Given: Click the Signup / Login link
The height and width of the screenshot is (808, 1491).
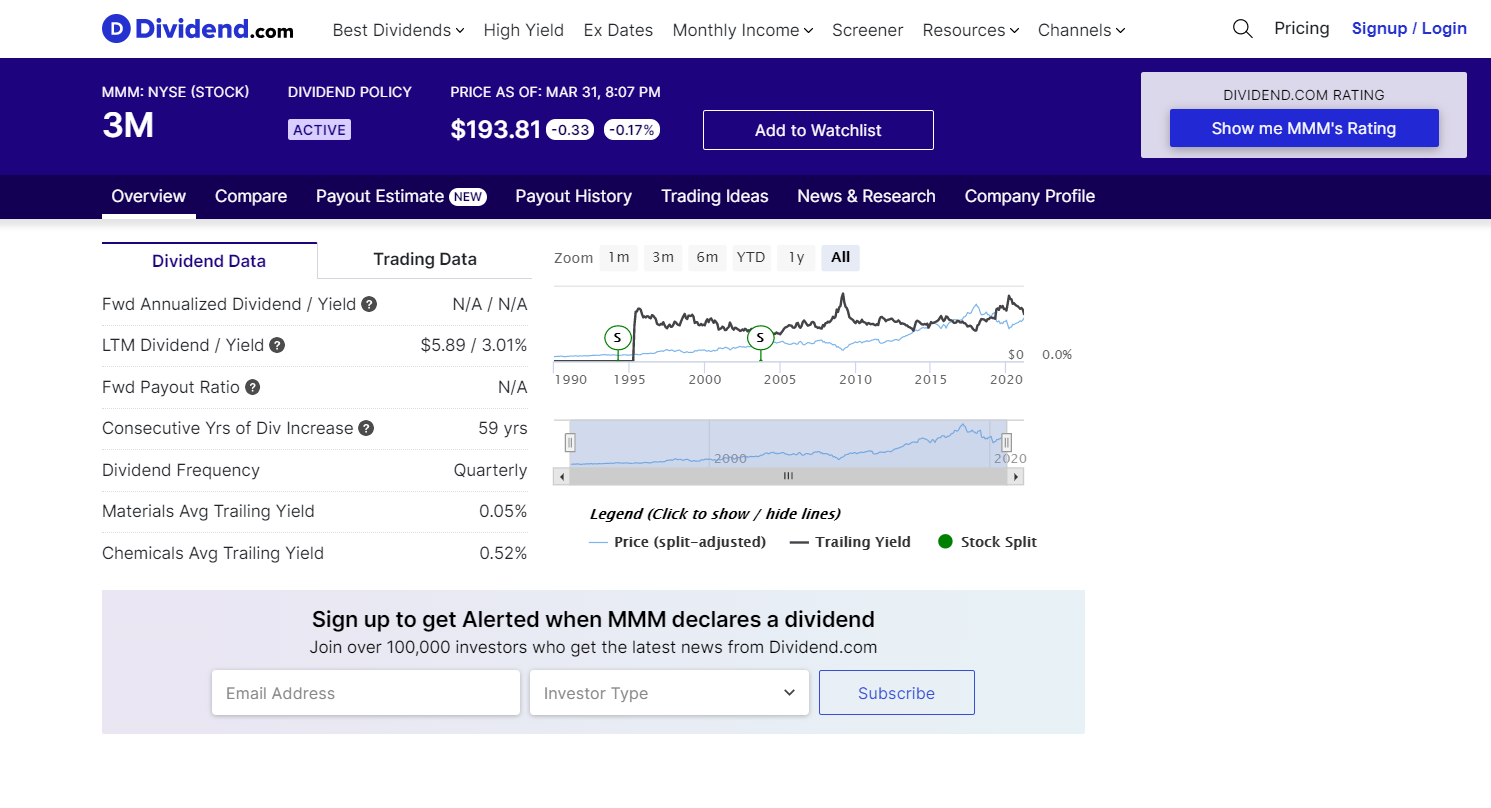Looking at the screenshot, I should pyautogui.click(x=1409, y=28).
